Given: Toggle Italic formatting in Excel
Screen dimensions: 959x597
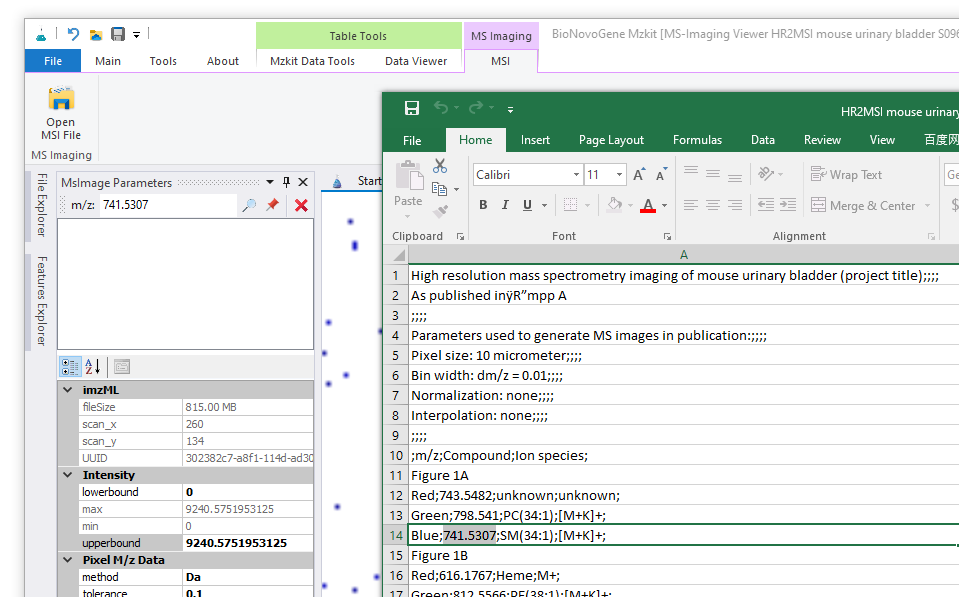Looking at the screenshot, I should click(504, 205).
